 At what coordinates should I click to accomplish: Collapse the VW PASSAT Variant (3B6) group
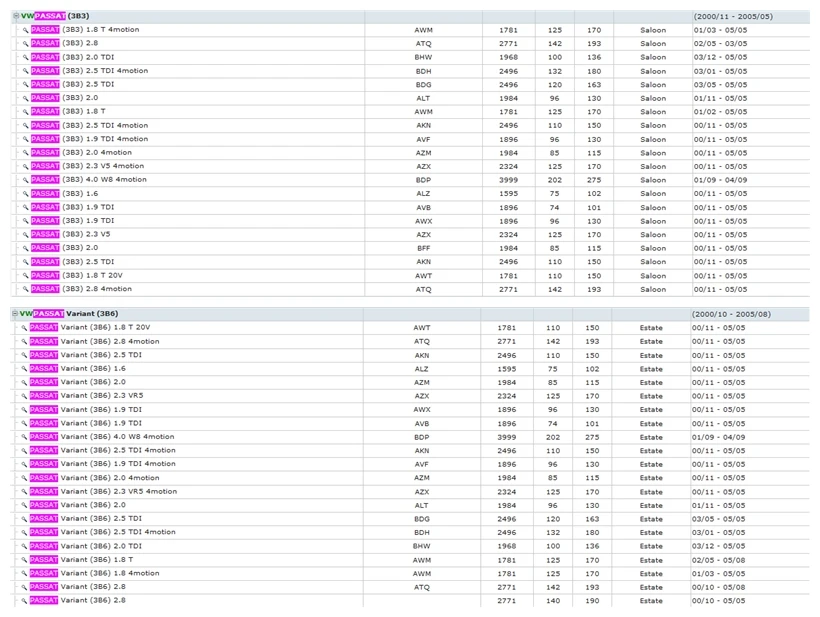point(15,314)
